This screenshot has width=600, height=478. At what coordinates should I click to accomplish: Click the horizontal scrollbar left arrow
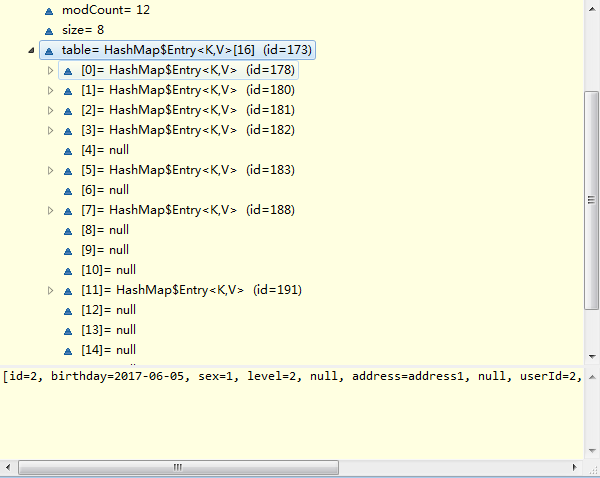pos(8,467)
